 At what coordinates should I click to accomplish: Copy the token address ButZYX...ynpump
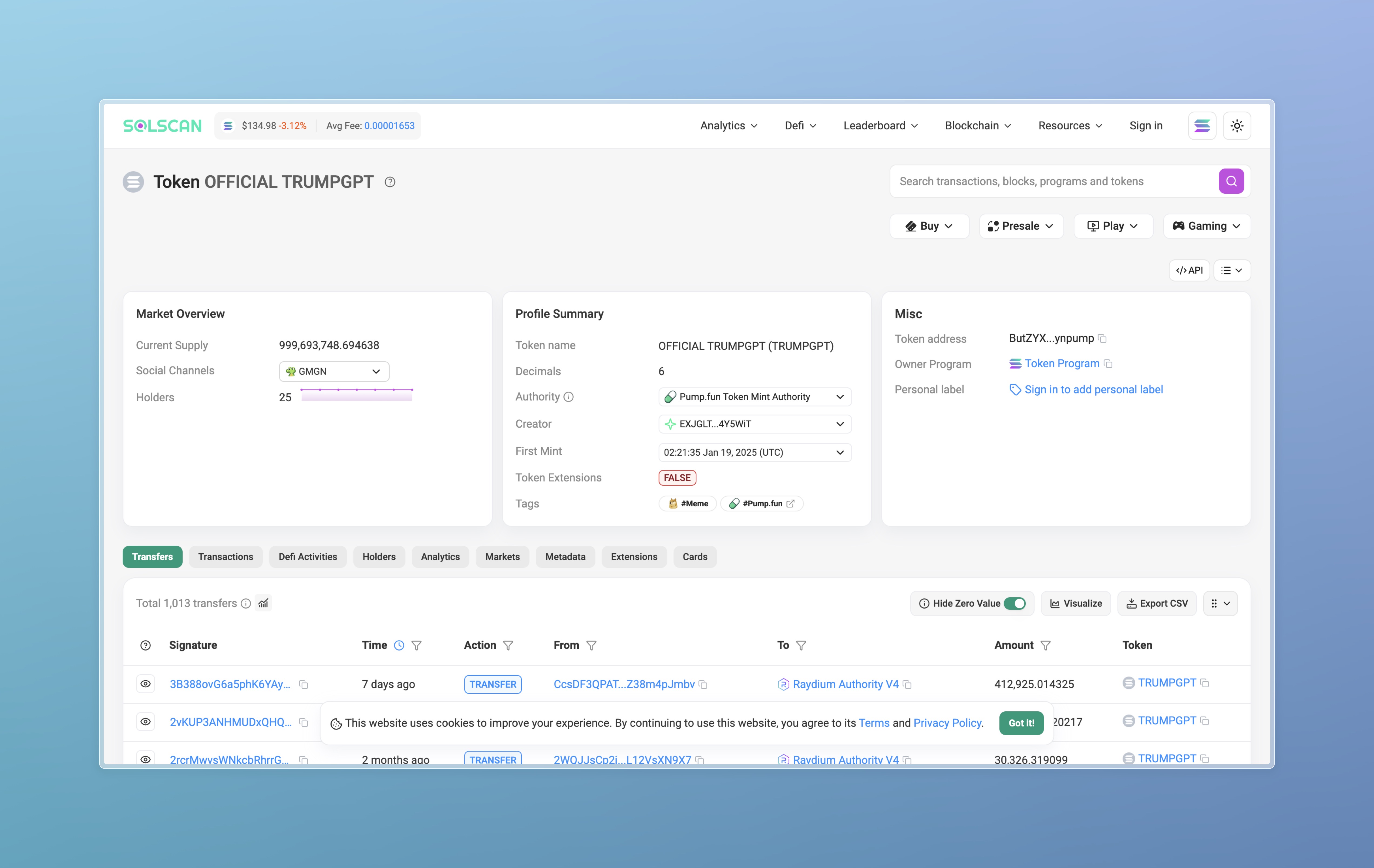1102,338
